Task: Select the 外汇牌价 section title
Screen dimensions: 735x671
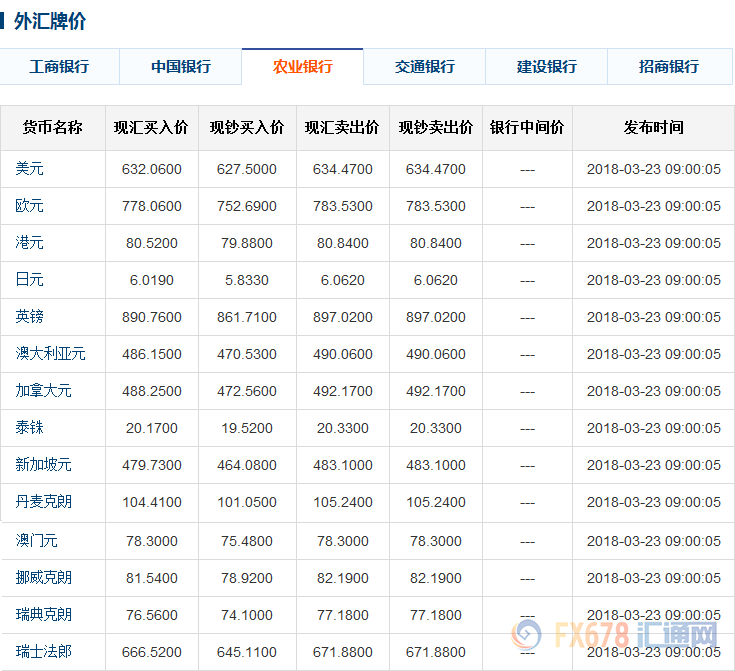Action: click(50, 22)
